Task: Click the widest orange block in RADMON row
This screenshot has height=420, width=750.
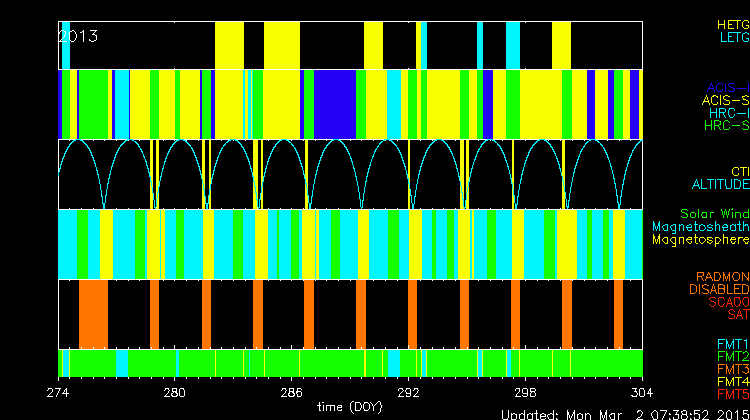Action: [93, 314]
